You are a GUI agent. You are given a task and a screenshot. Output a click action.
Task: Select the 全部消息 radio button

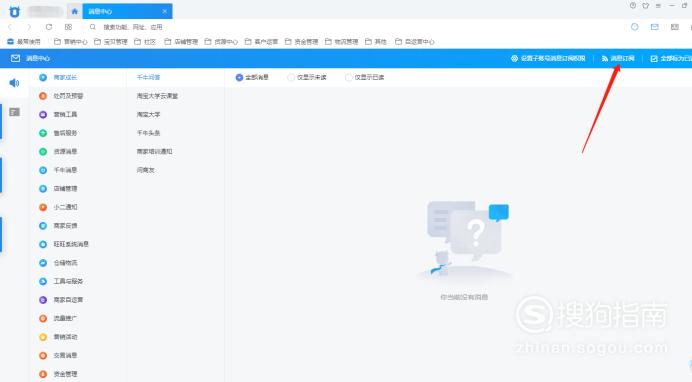coord(252,77)
